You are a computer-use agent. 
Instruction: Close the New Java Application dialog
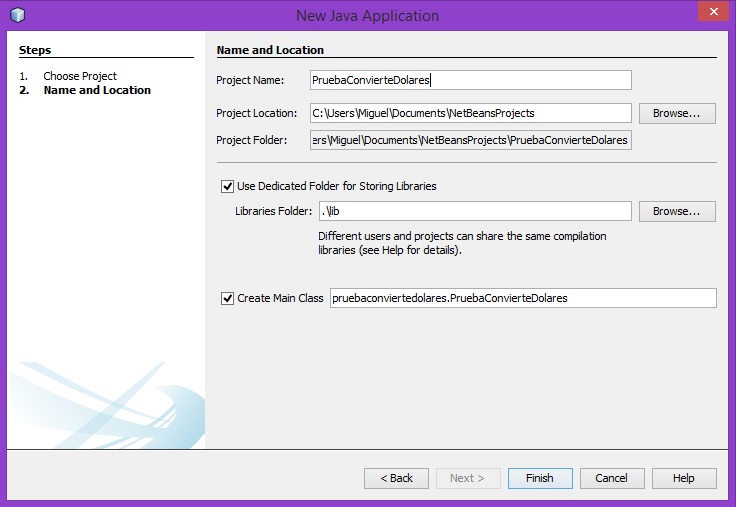[711, 13]
